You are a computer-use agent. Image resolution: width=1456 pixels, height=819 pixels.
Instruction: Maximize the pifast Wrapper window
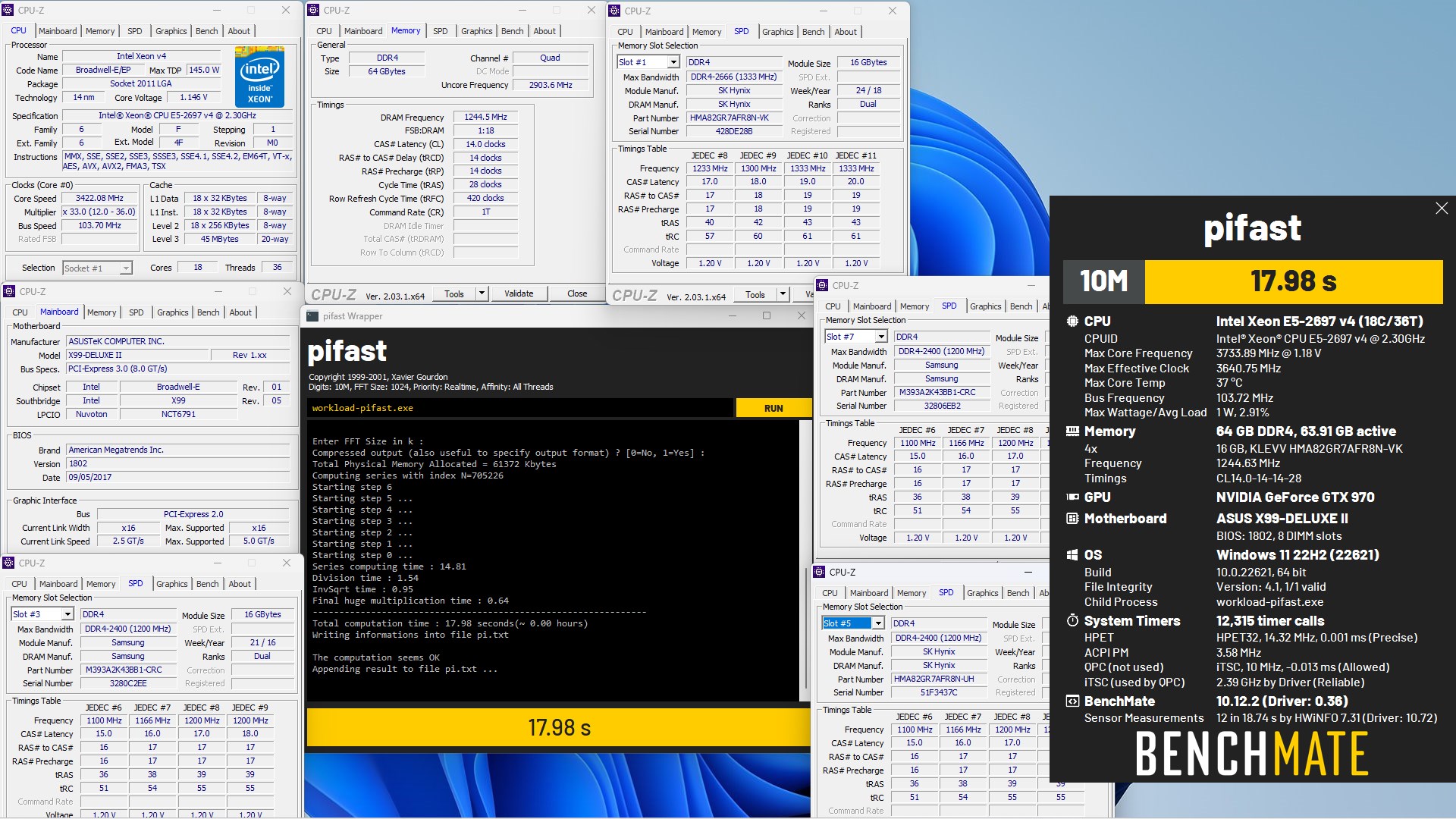pos(767,315)
